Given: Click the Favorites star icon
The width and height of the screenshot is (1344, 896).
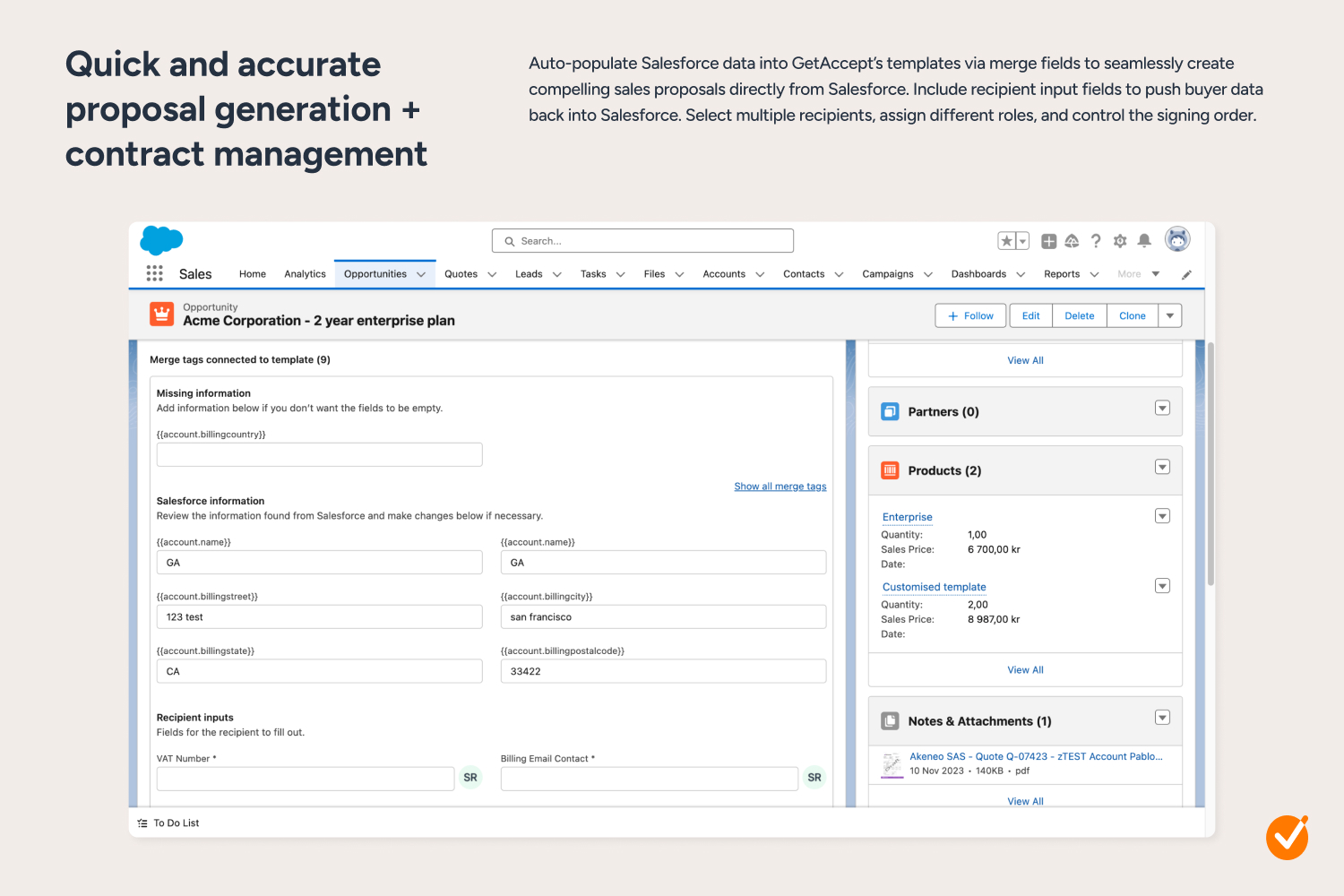Looking at the screenshot, I should coord(1007,241).
